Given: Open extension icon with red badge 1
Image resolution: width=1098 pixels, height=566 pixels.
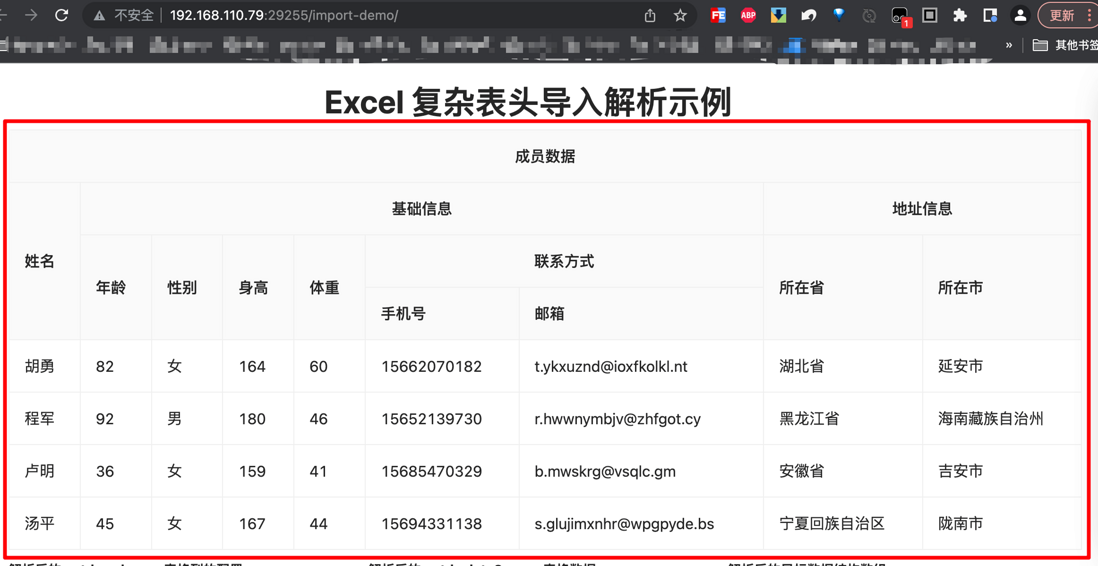Looking at the screenshot, I should (900, 16).
